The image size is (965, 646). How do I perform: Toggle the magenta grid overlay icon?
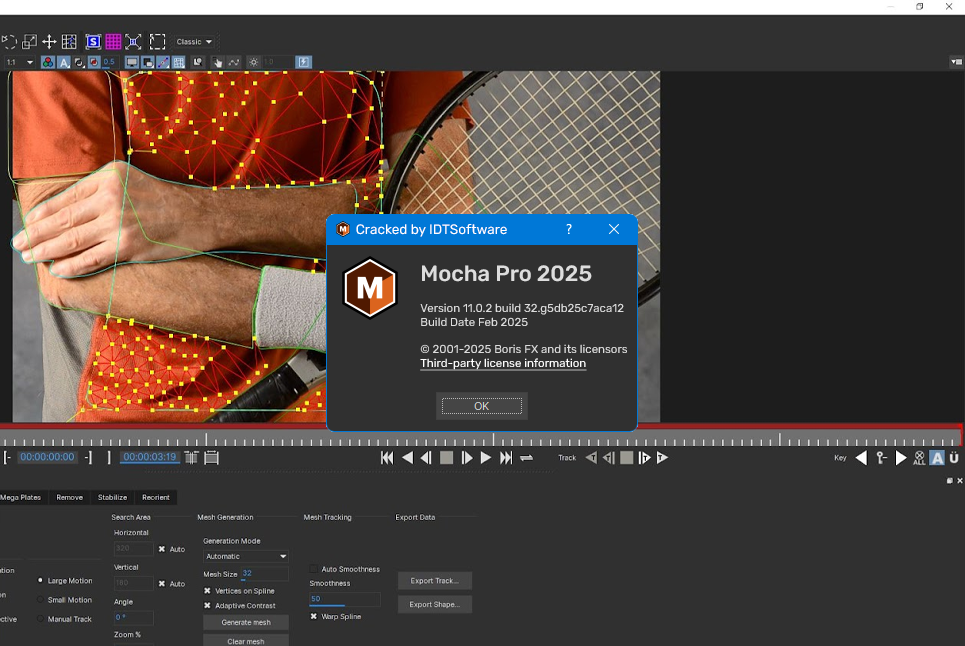[113, 42]
